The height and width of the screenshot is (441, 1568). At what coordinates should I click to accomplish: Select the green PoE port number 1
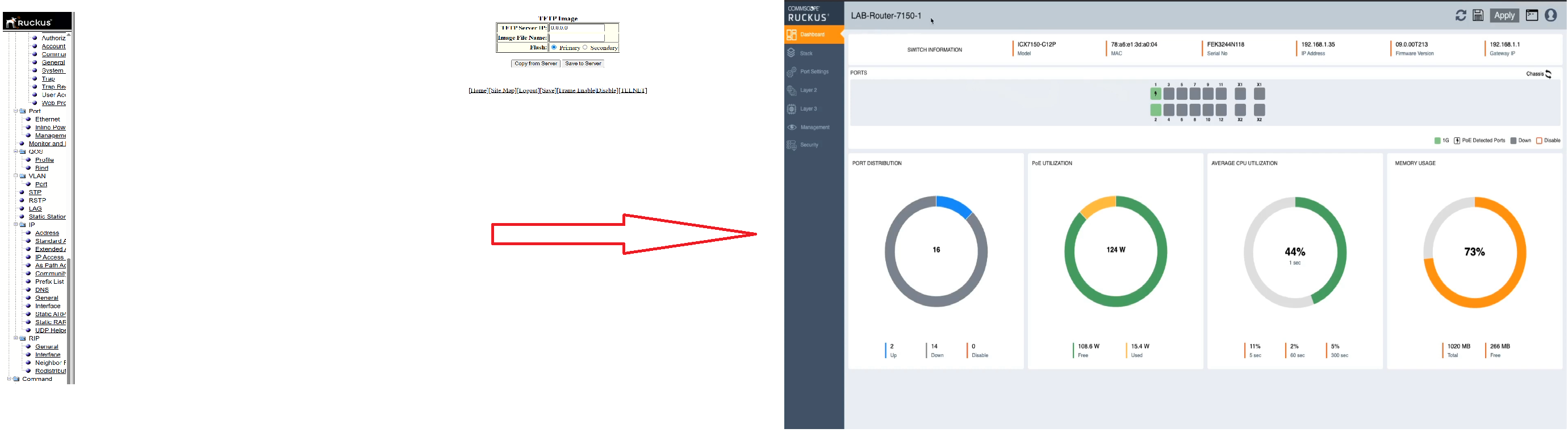pos(1155,94)
